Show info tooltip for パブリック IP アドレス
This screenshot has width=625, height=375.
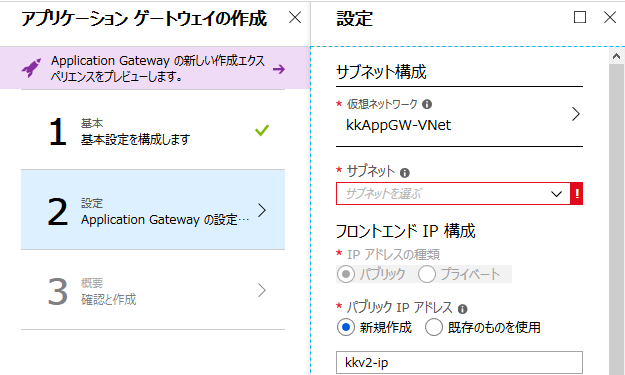462,309
